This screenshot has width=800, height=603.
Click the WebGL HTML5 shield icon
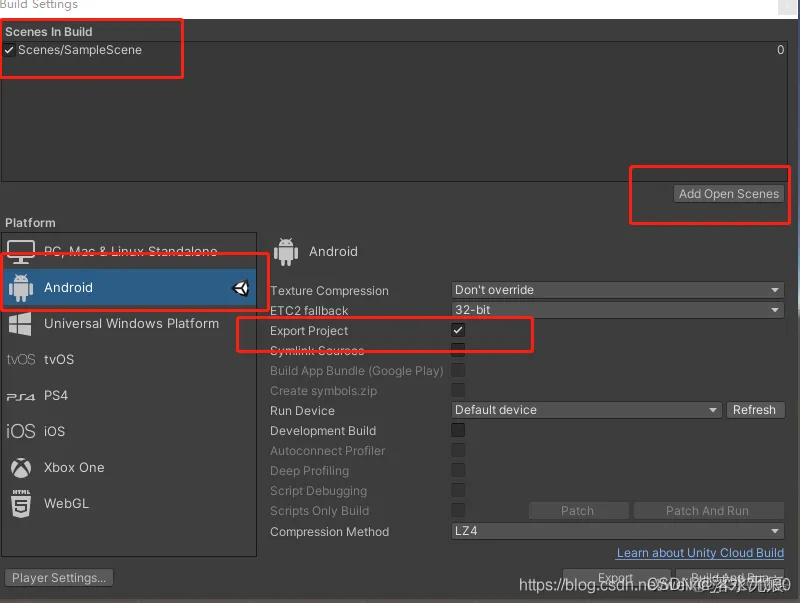(x=21, y=504)
